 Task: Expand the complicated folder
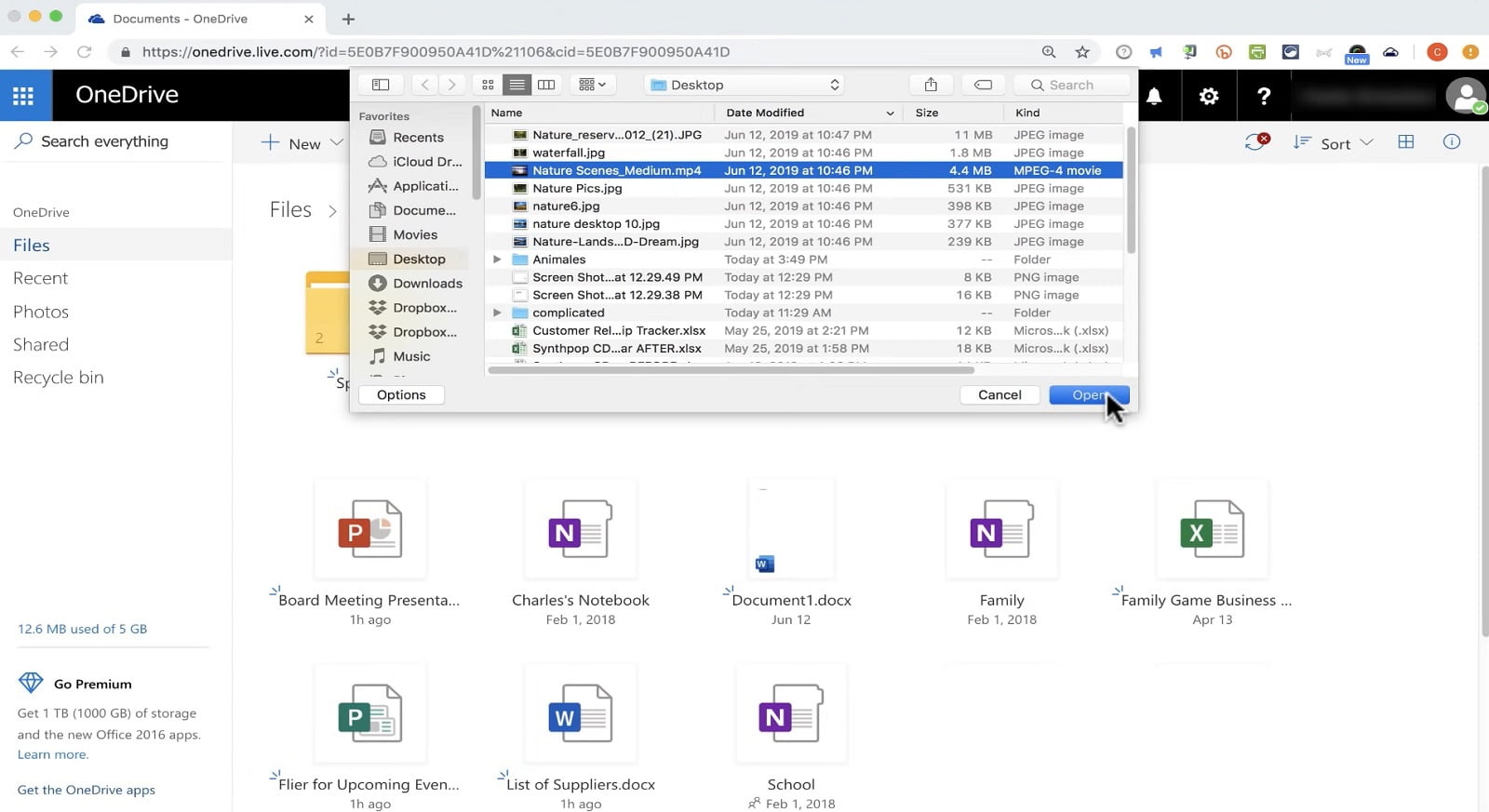tap(497, 313)
